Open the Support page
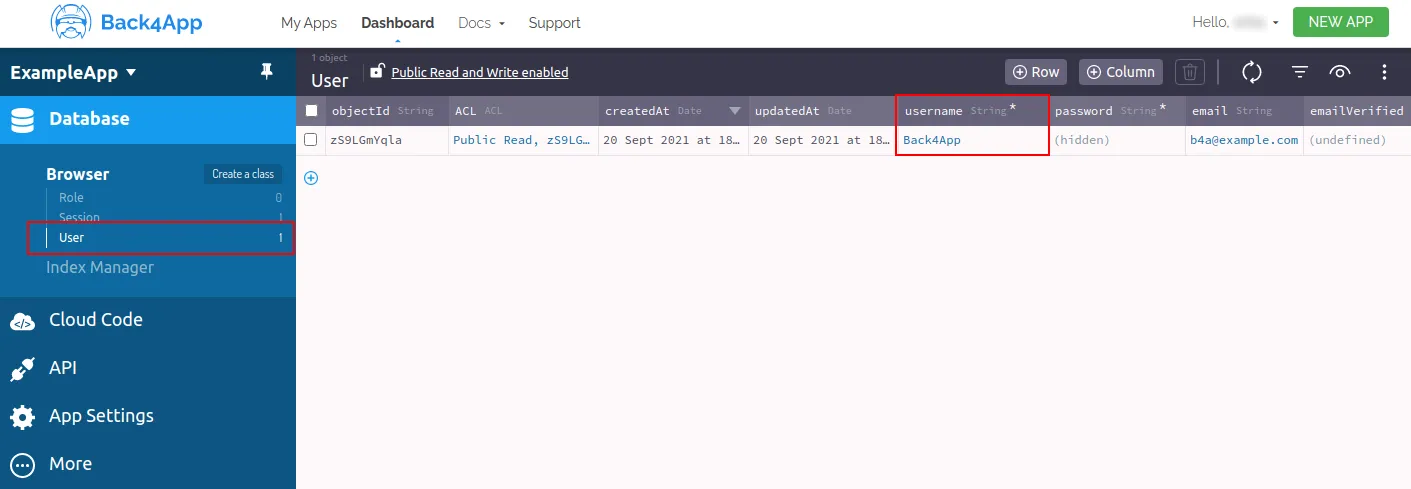Viewport: 1411px width, 489px height. pyautogui.click(x=555, y=22)
